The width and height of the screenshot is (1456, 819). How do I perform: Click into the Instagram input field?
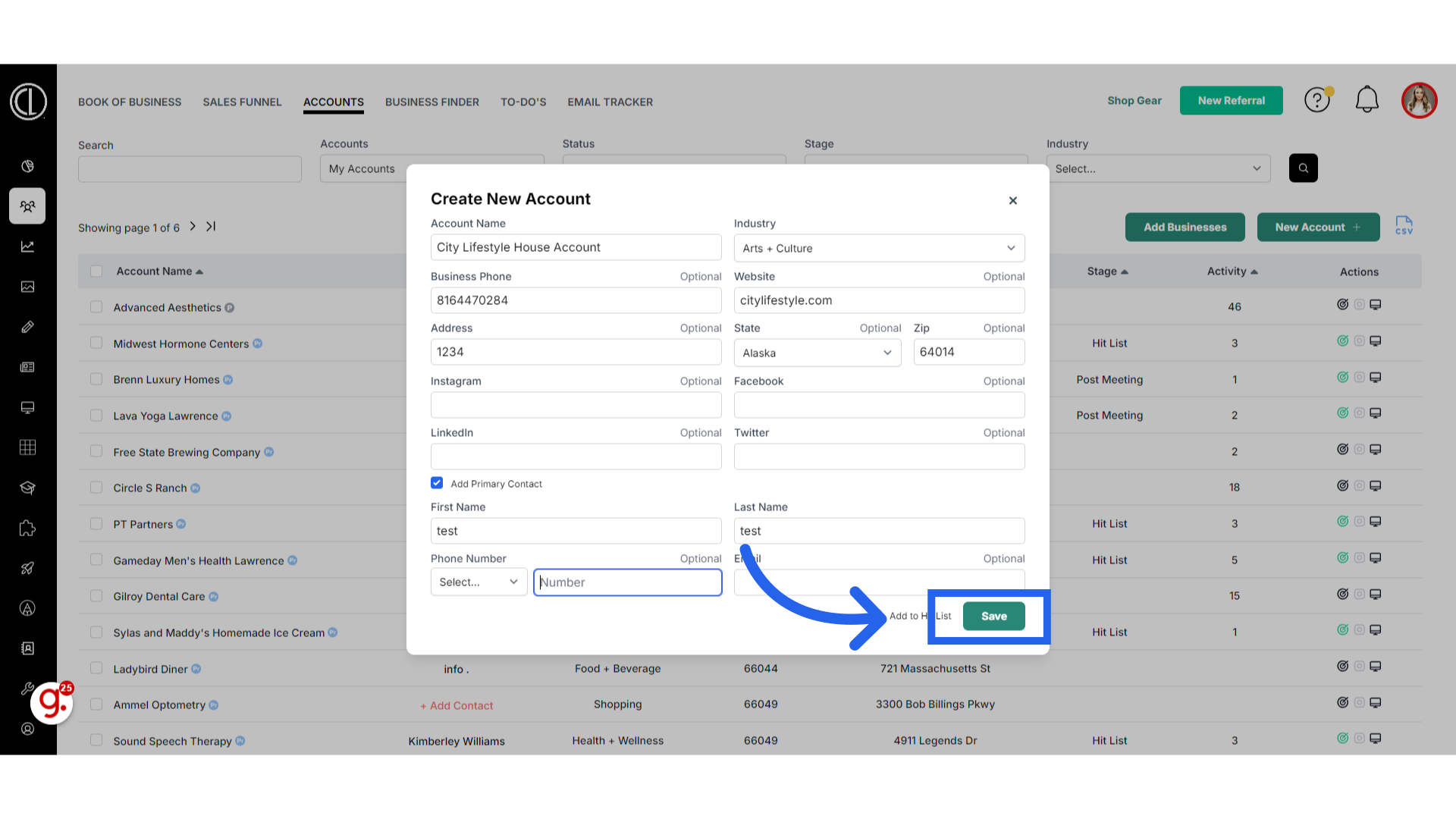(x=576, y=405)
